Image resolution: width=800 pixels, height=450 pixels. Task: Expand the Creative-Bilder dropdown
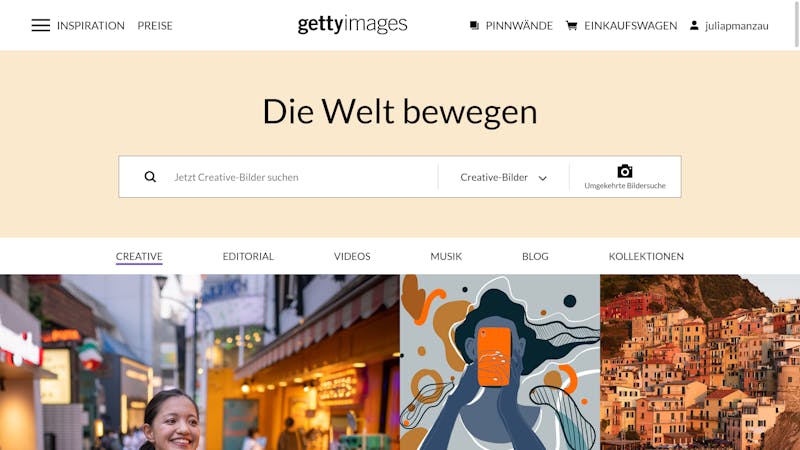(x=503, y=177)
